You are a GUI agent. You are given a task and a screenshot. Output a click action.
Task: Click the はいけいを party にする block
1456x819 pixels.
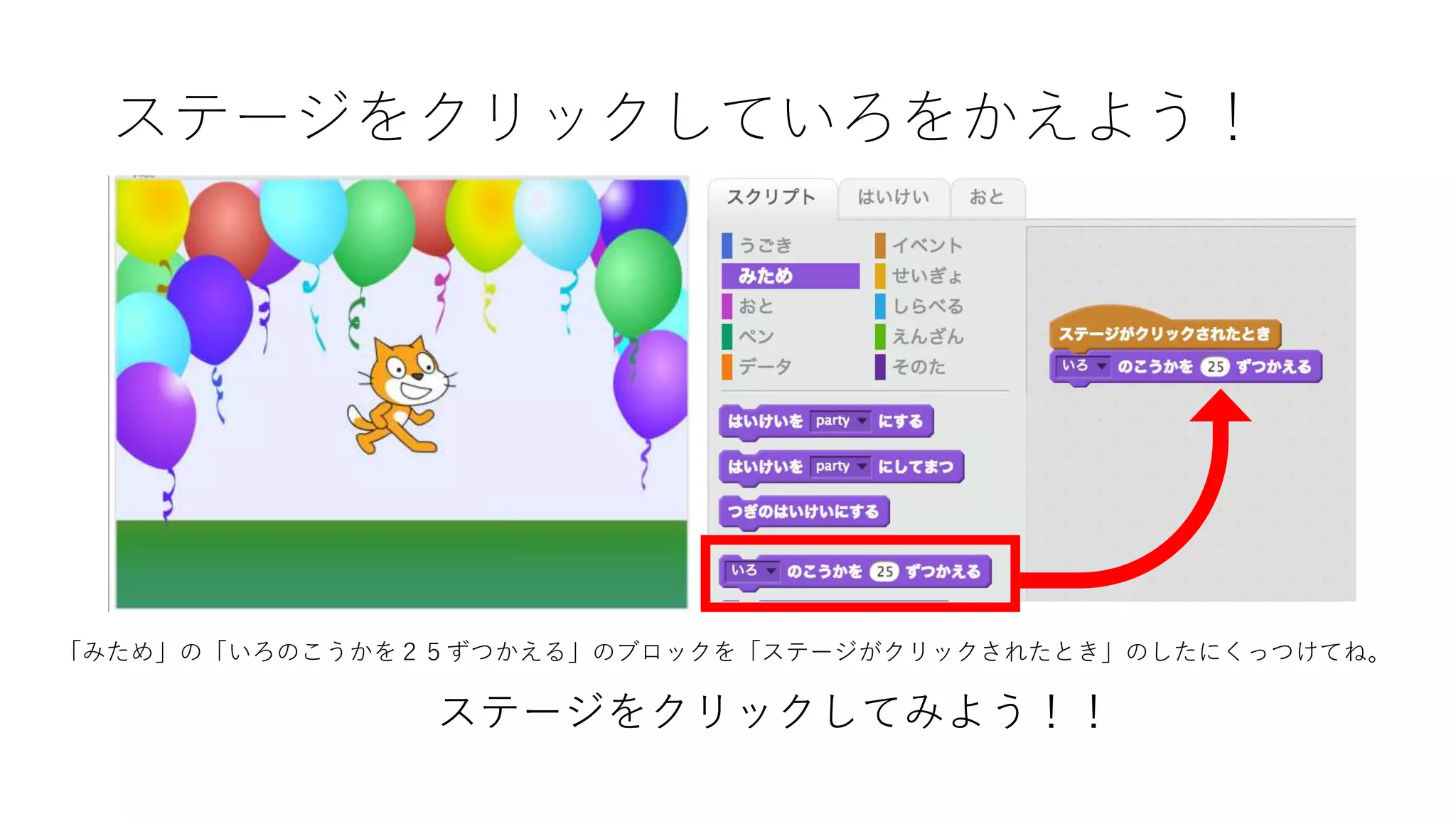(825, 422)
